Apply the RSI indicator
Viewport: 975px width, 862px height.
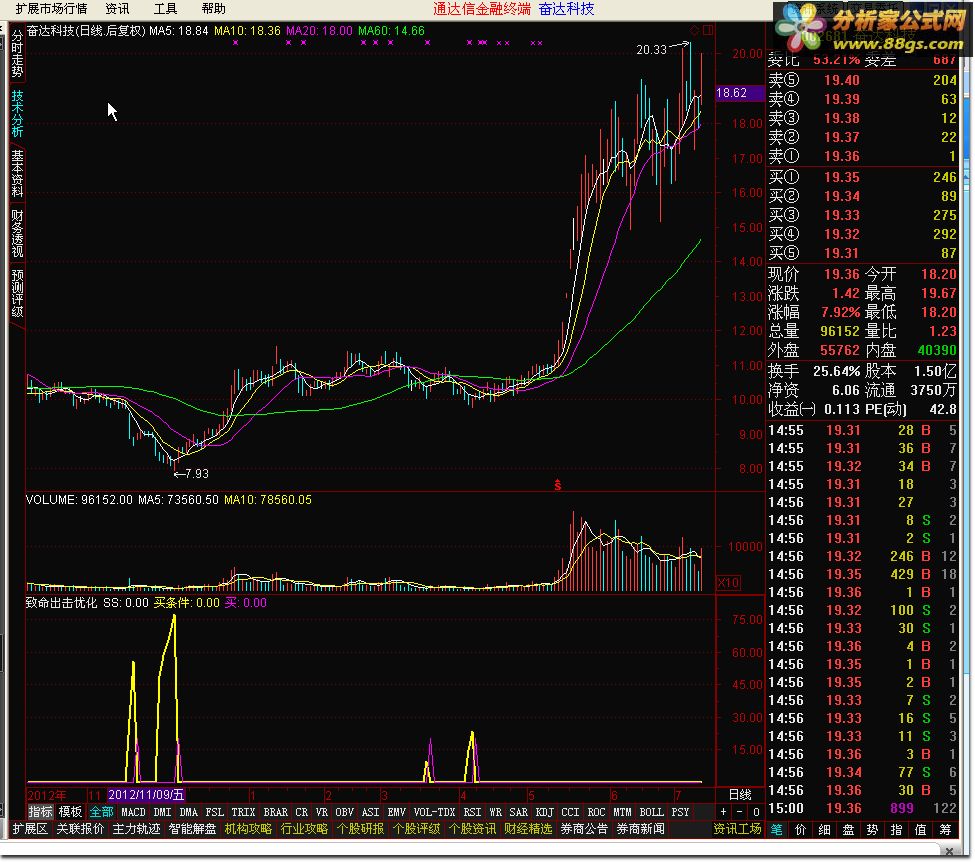[x=472, y=812]
